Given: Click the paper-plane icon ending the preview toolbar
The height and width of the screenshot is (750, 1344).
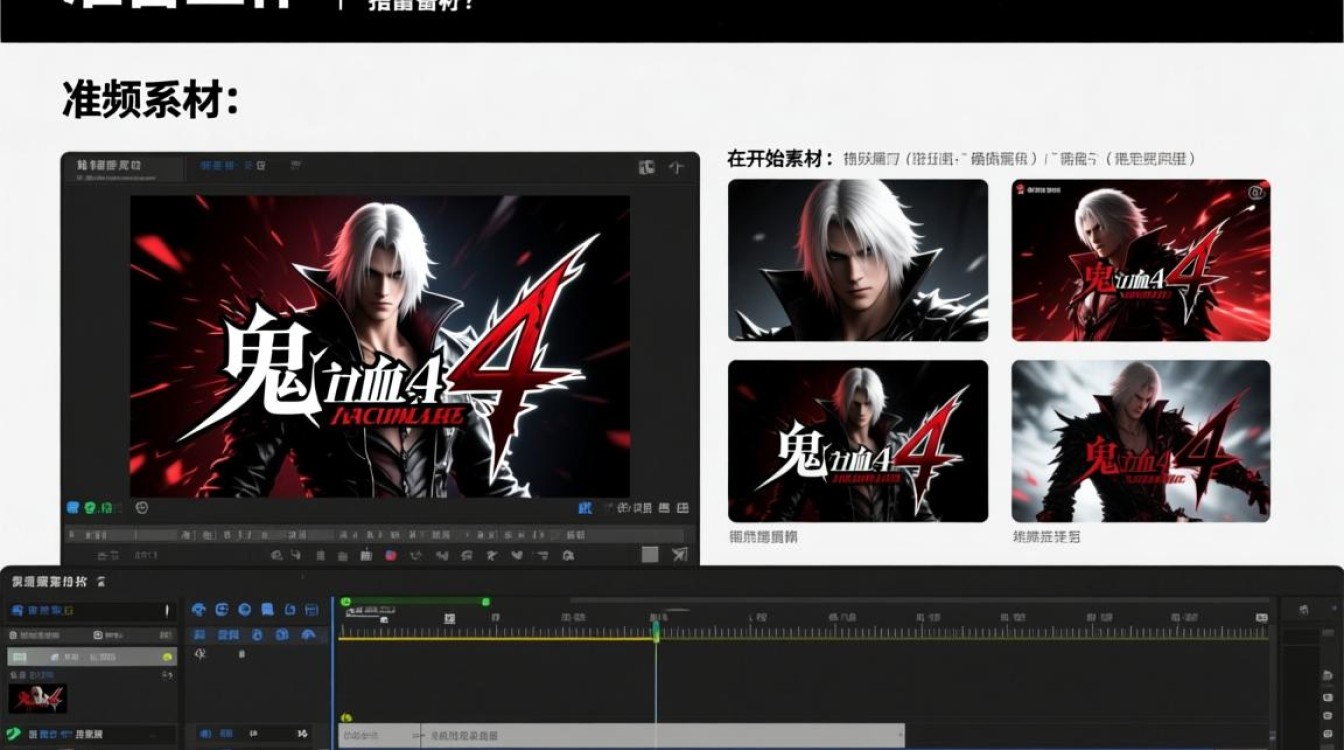Looking at the screenshot, I should pyautogui.click(x=680, y=554).
